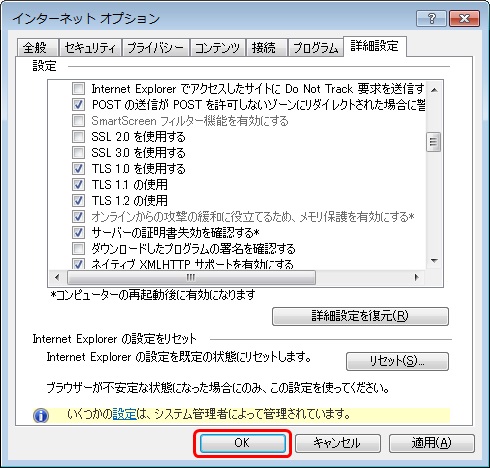
Task: Check the Do Not Track request option
Action: tap(78, 89)
